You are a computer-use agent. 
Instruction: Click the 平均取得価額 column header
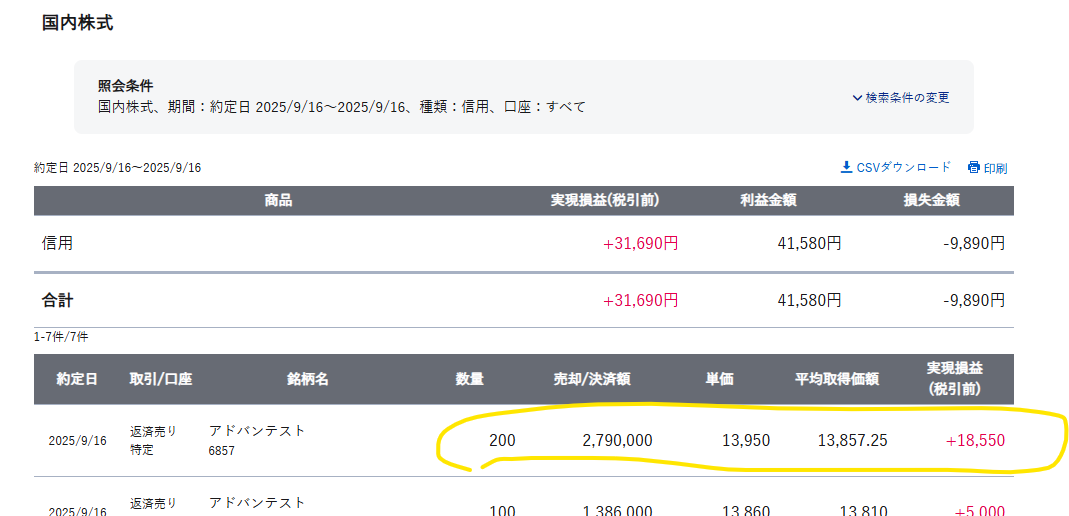point(837,379)
